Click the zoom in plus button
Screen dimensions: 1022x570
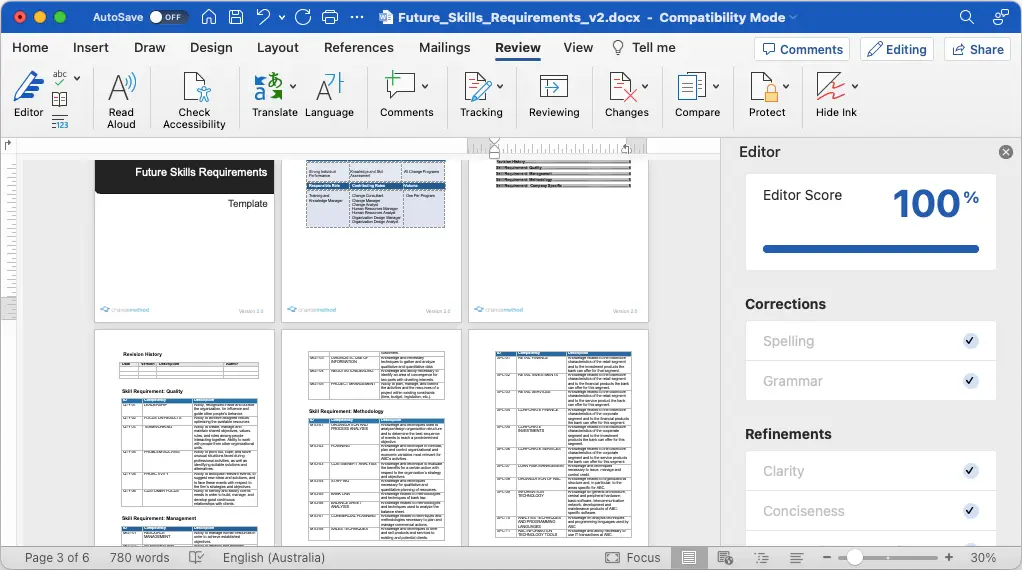949,558
